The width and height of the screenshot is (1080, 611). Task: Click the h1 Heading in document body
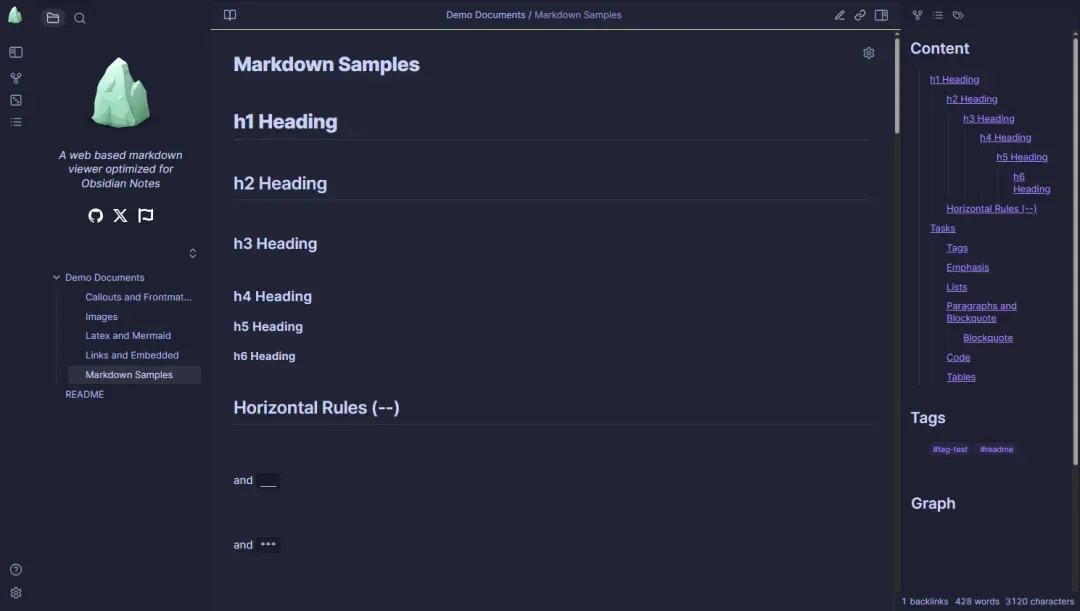(x=285, y=122)
